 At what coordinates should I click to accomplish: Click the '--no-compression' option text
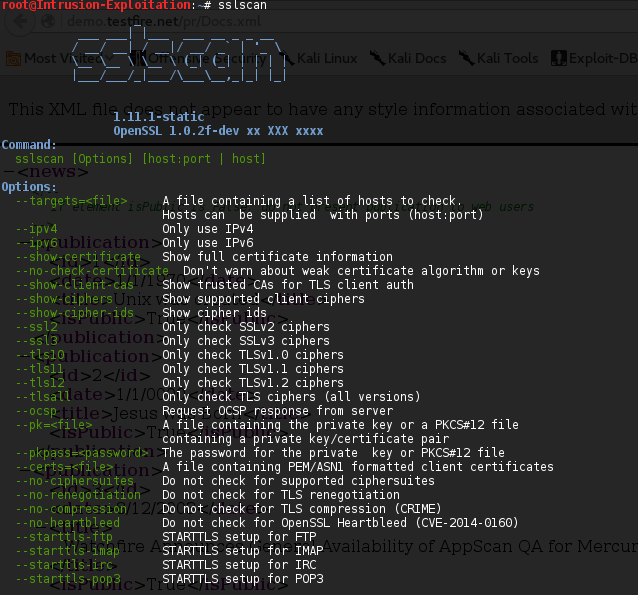coord(71,509)
